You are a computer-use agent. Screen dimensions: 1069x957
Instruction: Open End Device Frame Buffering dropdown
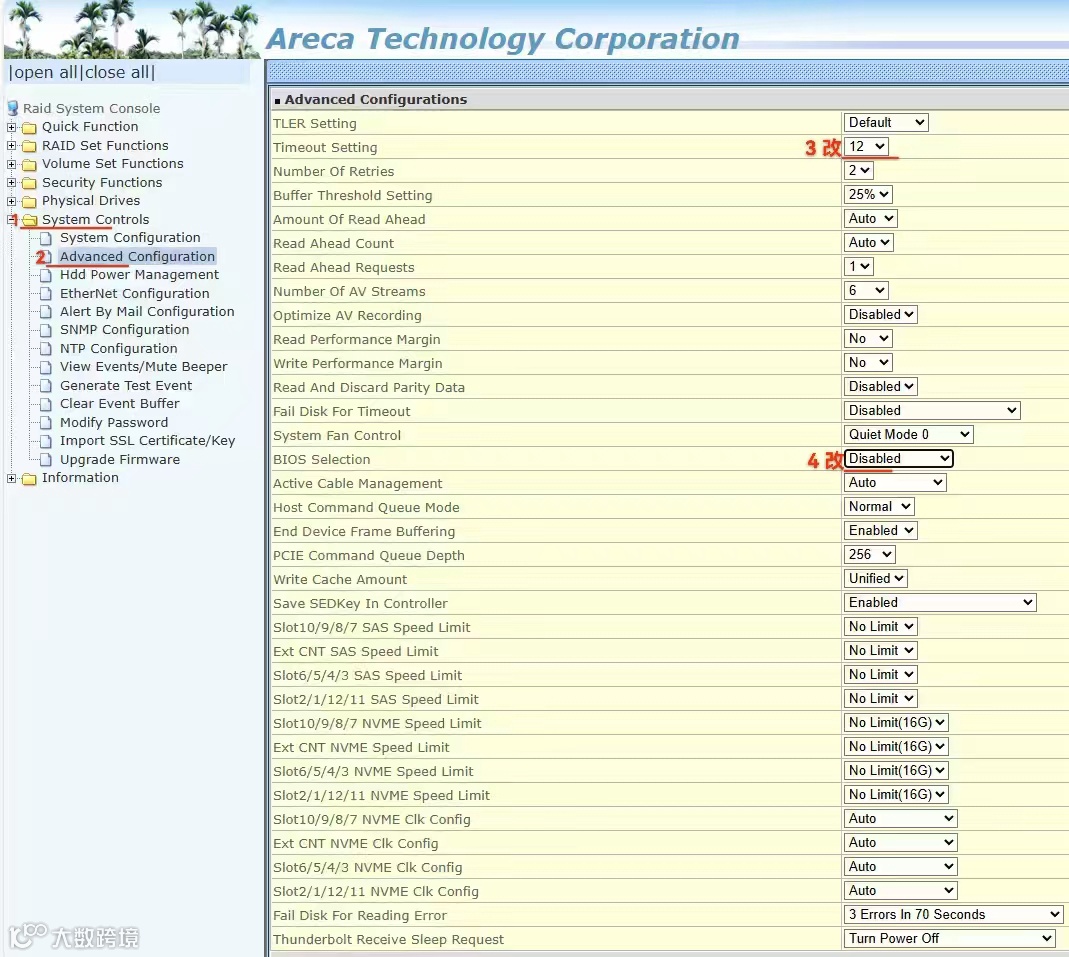(880, 530)
